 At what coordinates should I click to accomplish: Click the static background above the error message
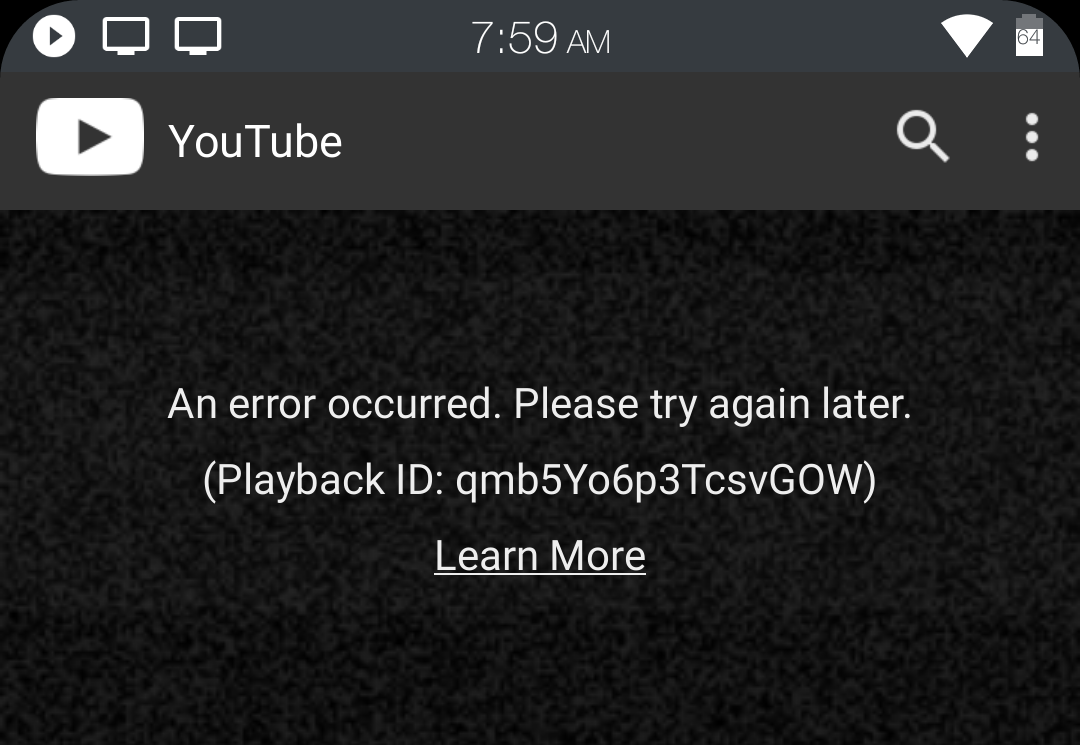click(x=540, y=296)
